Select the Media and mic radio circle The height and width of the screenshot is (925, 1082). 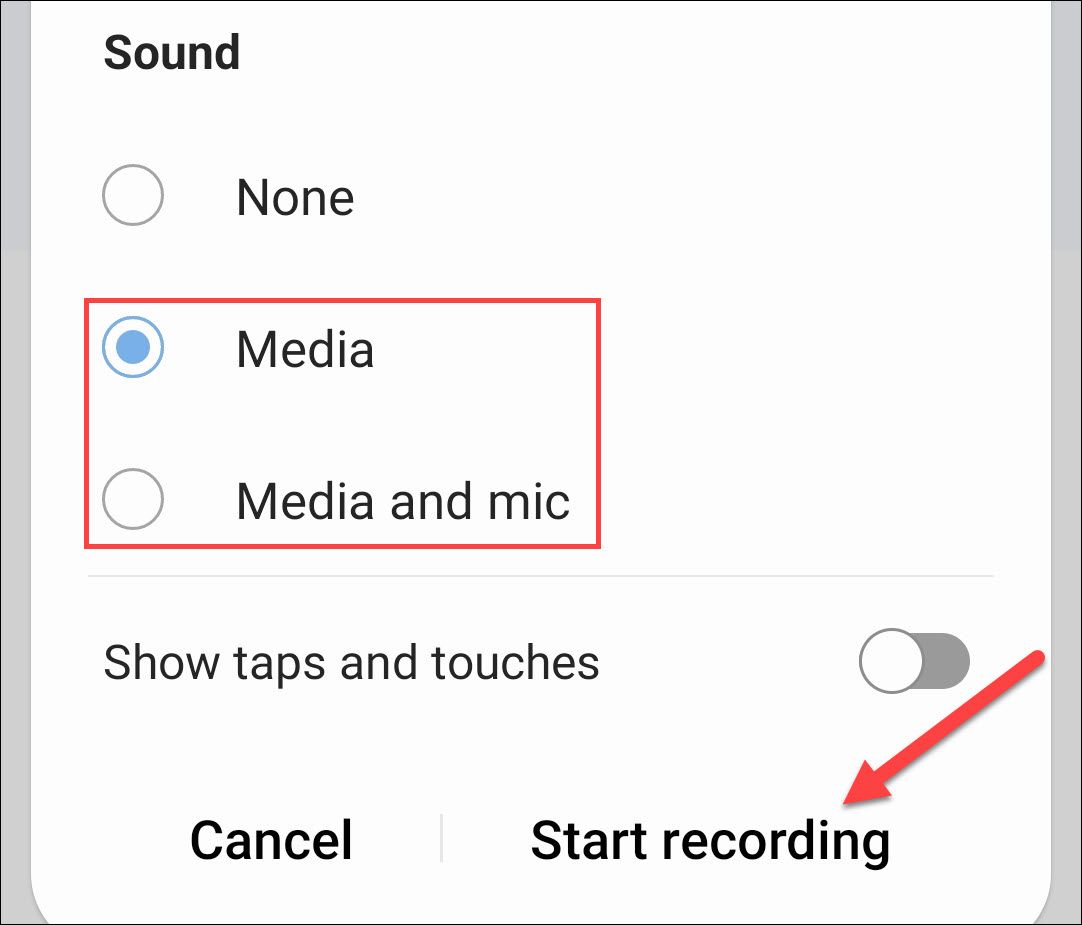pyautogui.click(x=132, y=499)
